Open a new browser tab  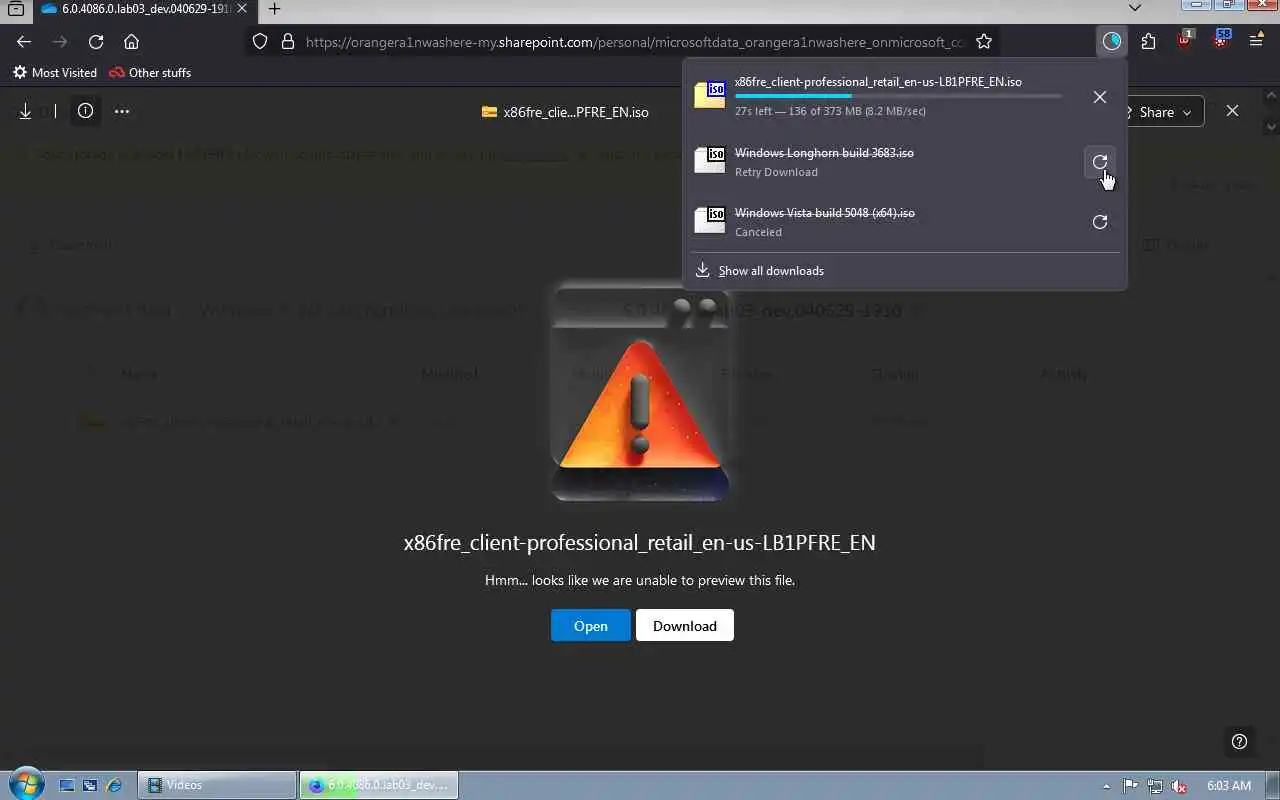click(274, 9)
